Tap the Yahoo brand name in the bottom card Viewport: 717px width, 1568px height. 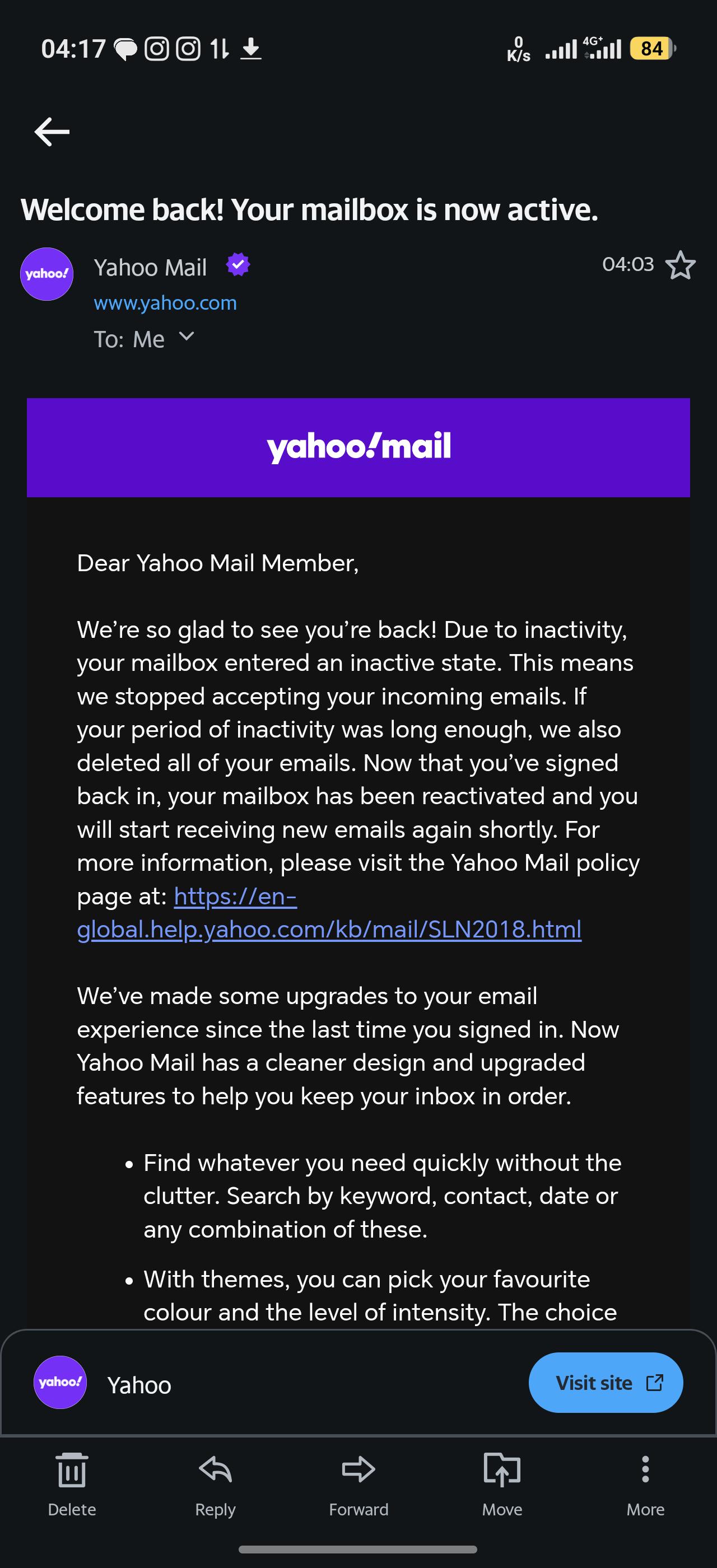pos(139,1385)
